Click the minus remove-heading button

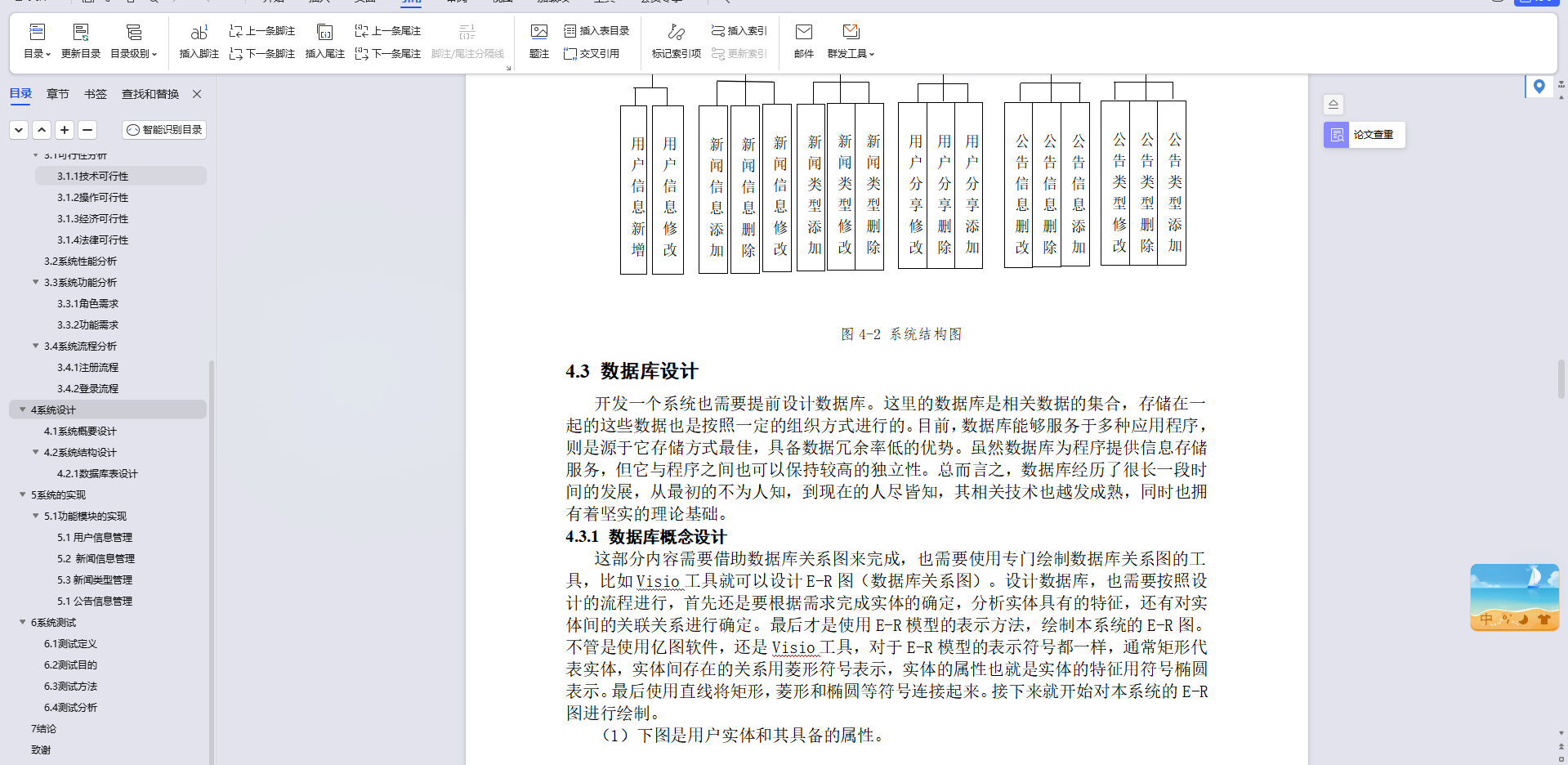[87, 130]
